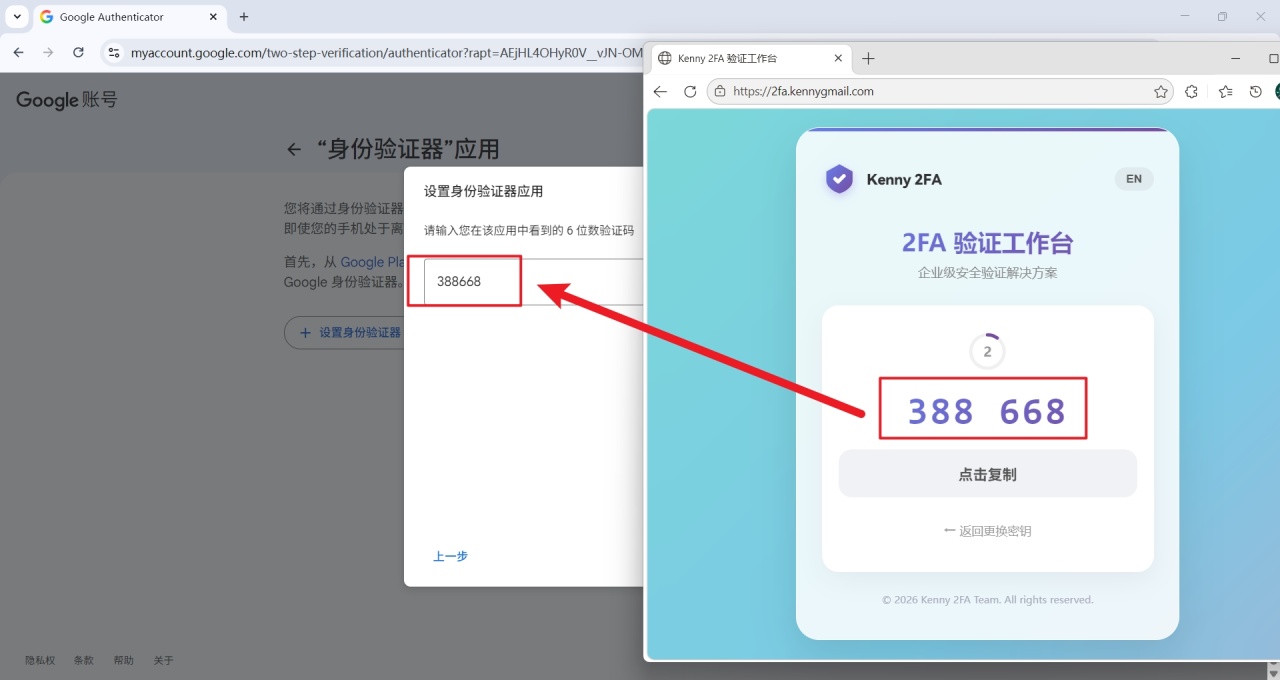Select the Kenny 2FA 验证工作台 tab
Image resolution: width=1280 pixels, height=680 pixels.
click(x=750, y=59)
